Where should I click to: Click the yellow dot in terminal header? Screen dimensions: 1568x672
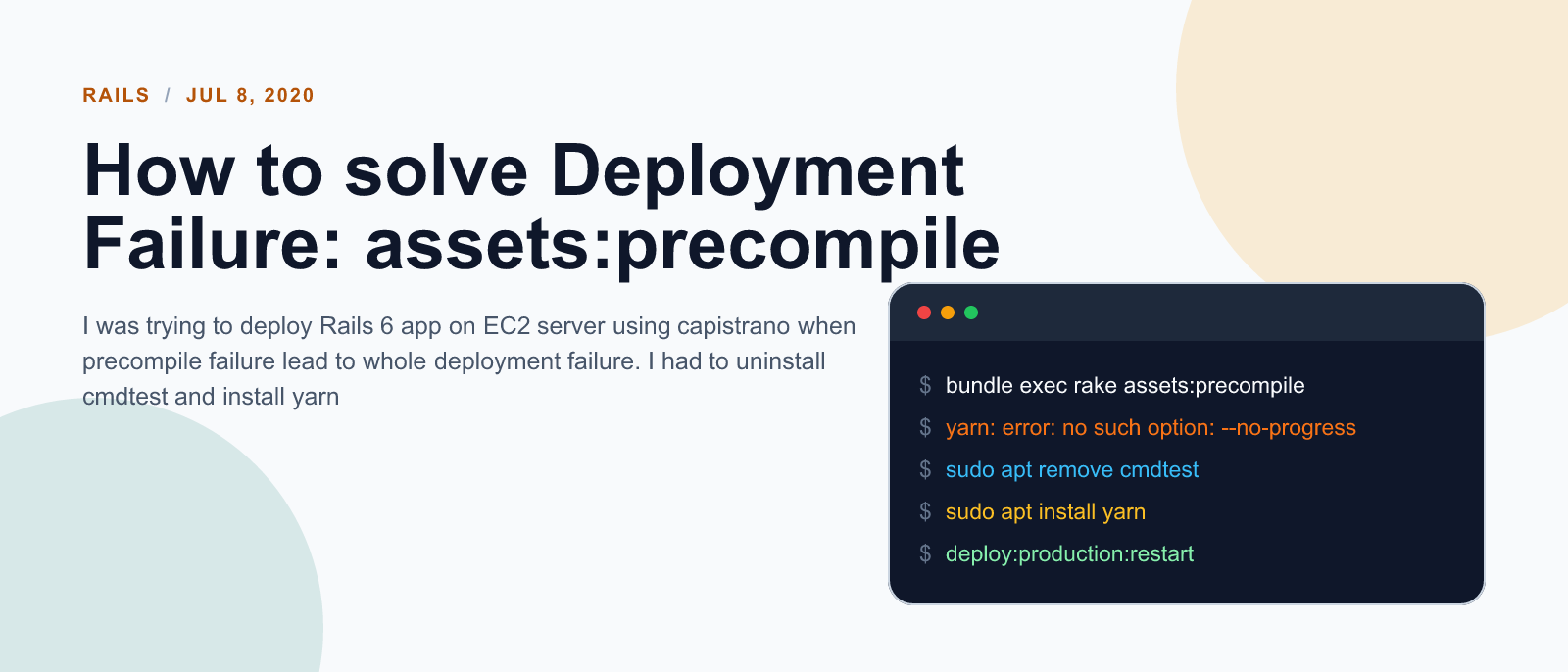pyautogui.click(x=947, y=312)
